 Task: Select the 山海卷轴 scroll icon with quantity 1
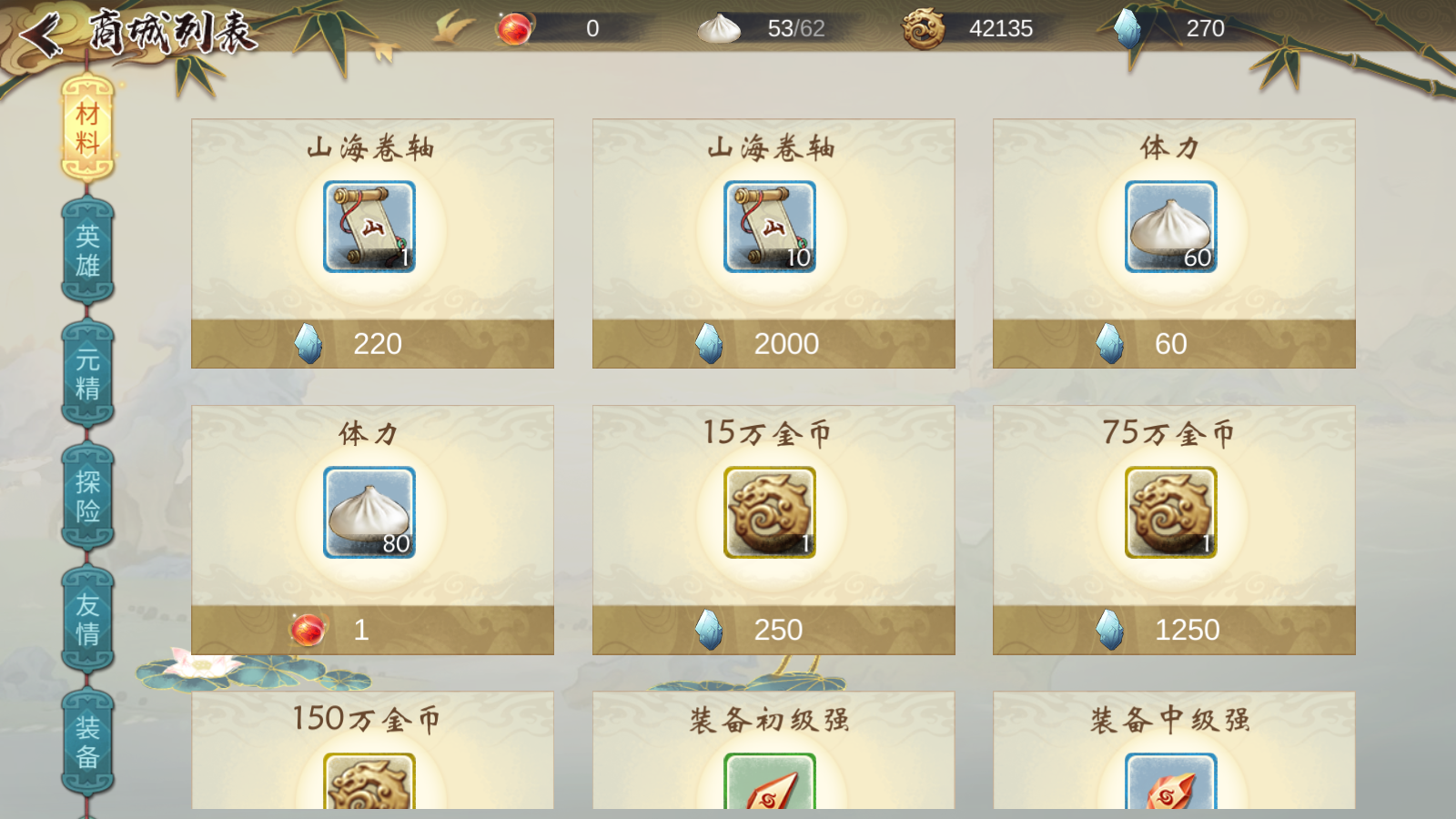click(369, 227)
